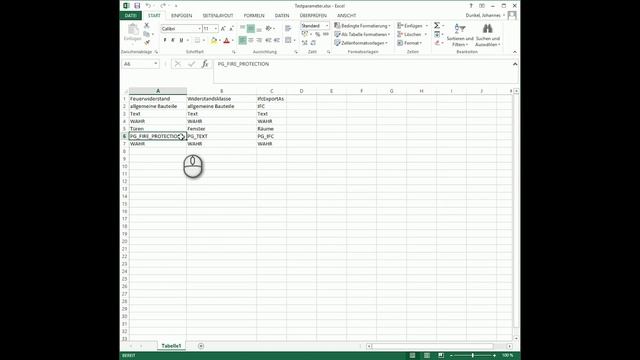Screen dimensions: 640x360
Task: Undo the last action
Action: 148,6
